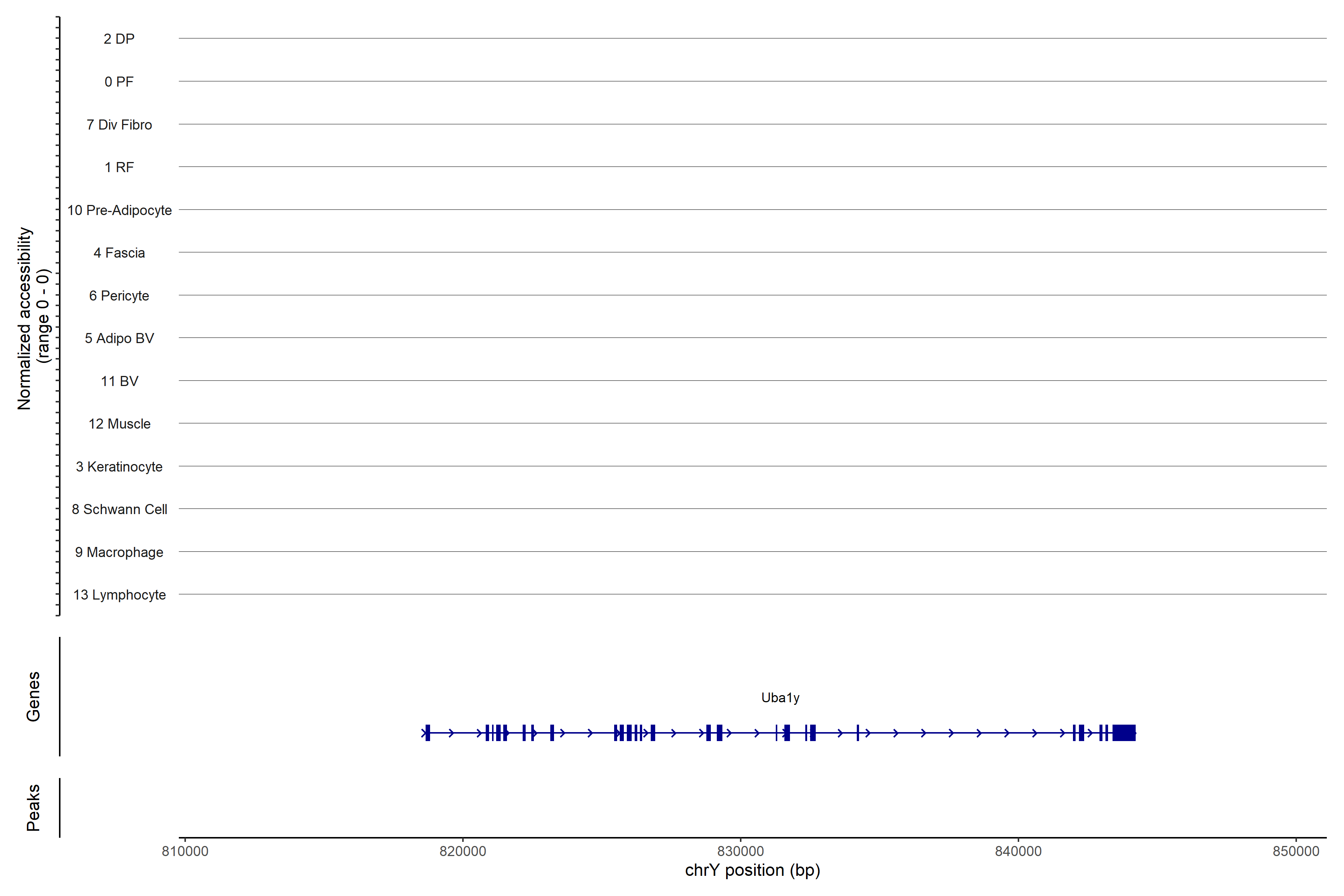Screen dimensions: 1344x896
Task: Click the 810000 x-axis tick label
Action: tap(184, 852)
